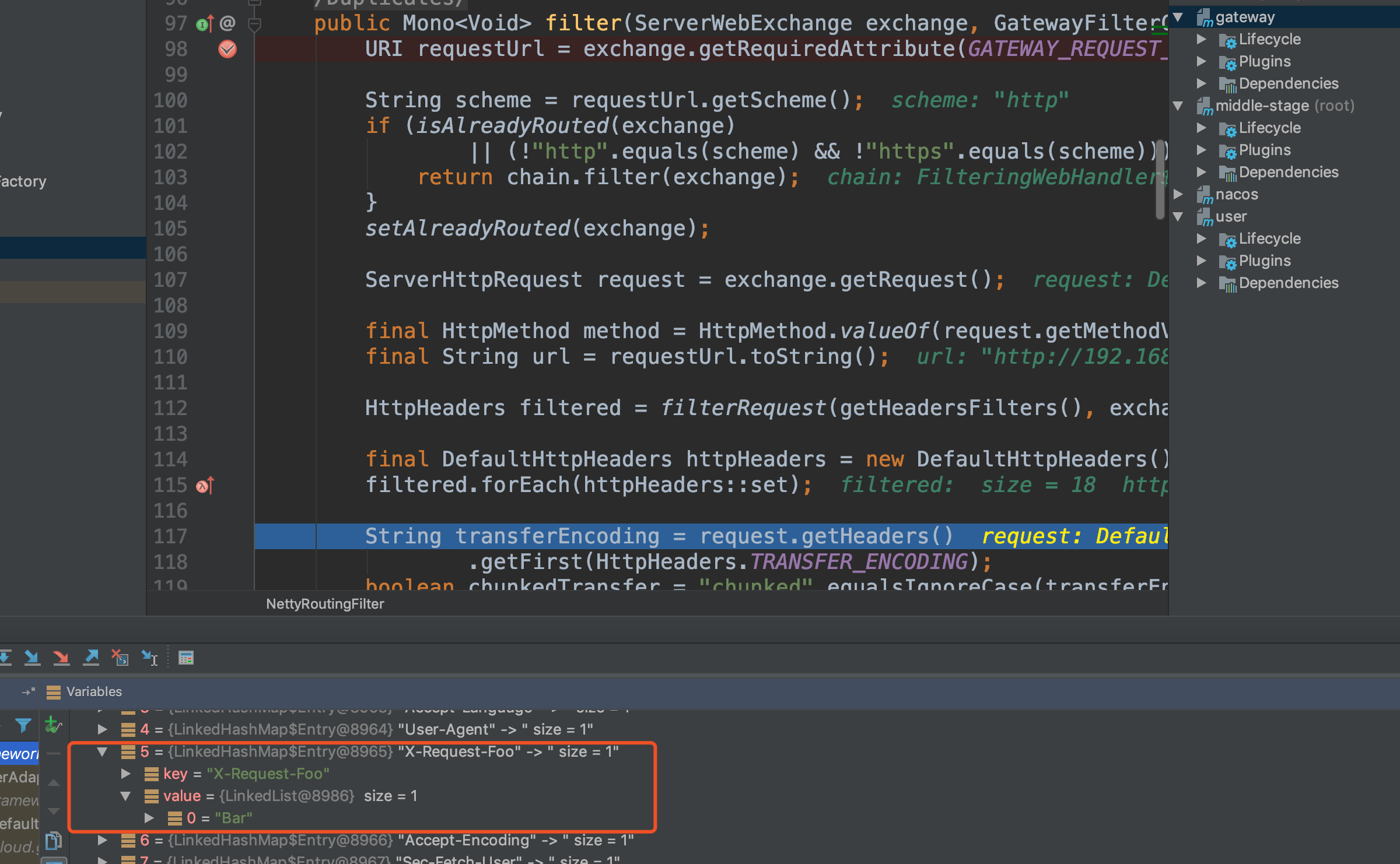Click the step-out debugger icon

[91, 657]
